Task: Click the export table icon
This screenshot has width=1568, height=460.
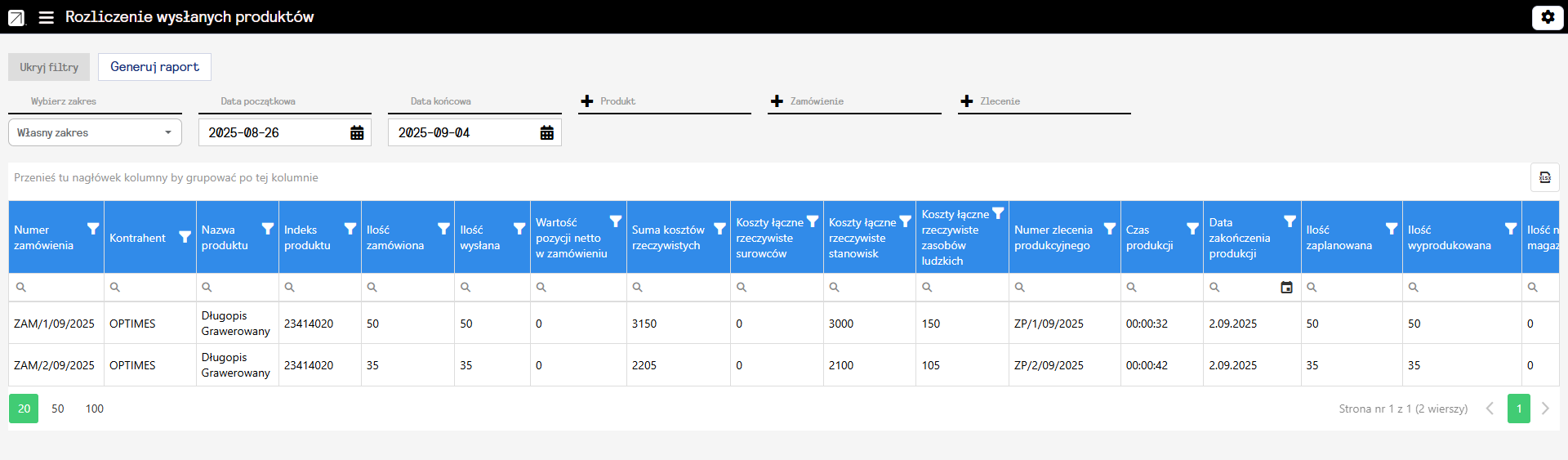Action: pyautogui.click(x=1544, y=177)
